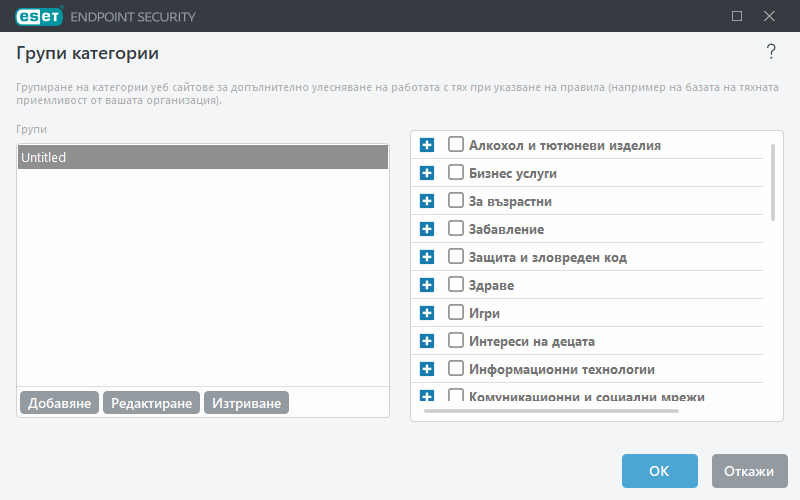Screen dimensions: 800x500
Task: Expand the Алкохол и тютюневи изделия category
Action: pos(427,145)
